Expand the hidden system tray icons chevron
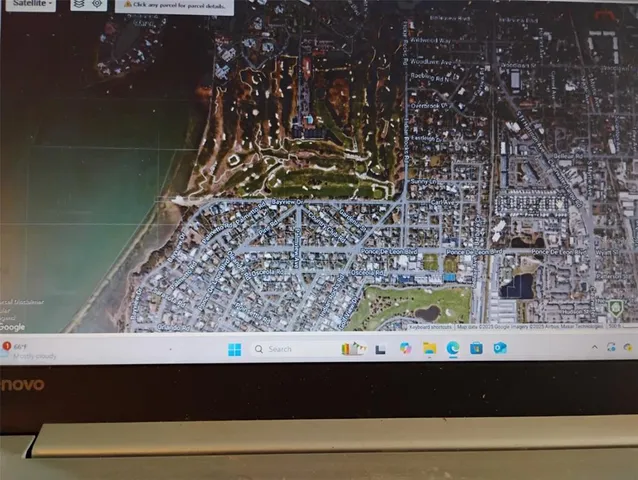638x480 pixels. pyautogui.click(x=594, y=347)
